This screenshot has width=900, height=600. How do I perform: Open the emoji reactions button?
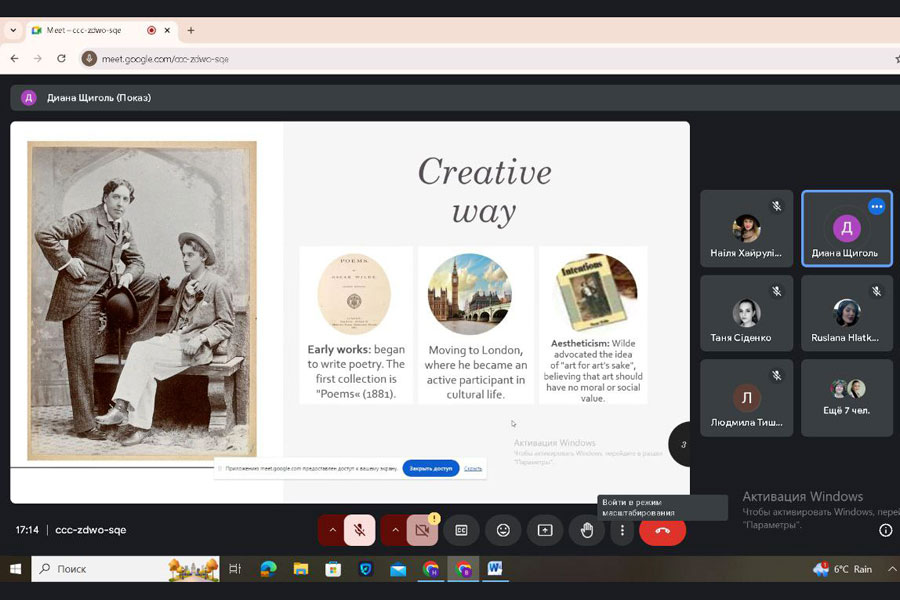pyautogui.click(x=503, y=530)
